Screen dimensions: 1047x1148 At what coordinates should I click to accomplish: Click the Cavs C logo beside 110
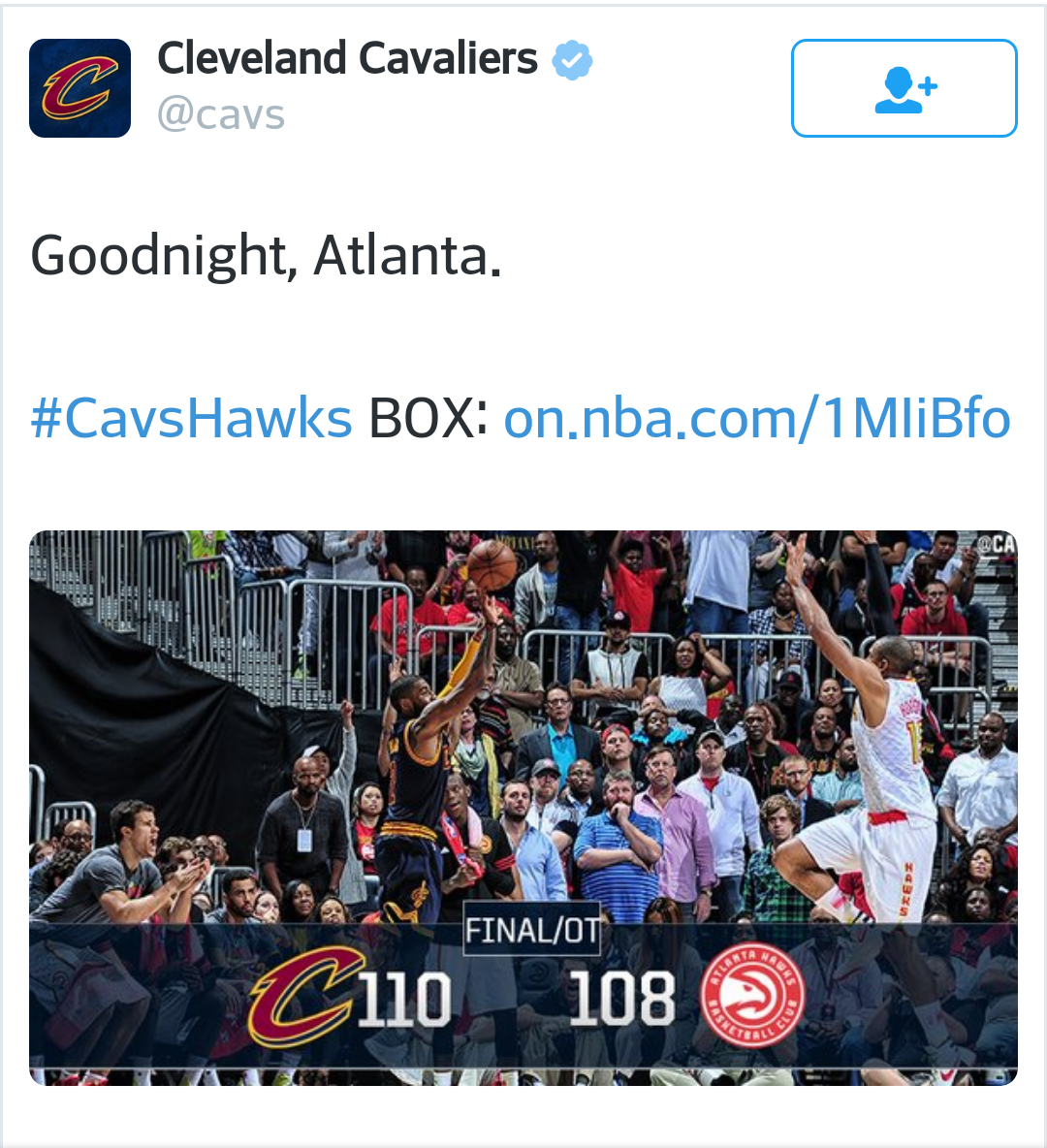click(x=306, y=995)
